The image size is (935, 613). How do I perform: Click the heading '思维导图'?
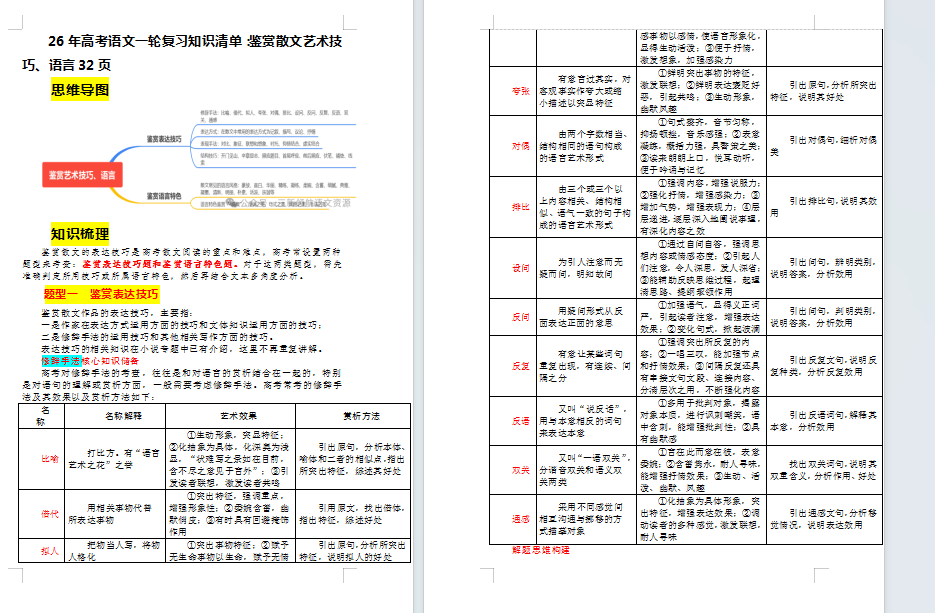pos(80,89)
